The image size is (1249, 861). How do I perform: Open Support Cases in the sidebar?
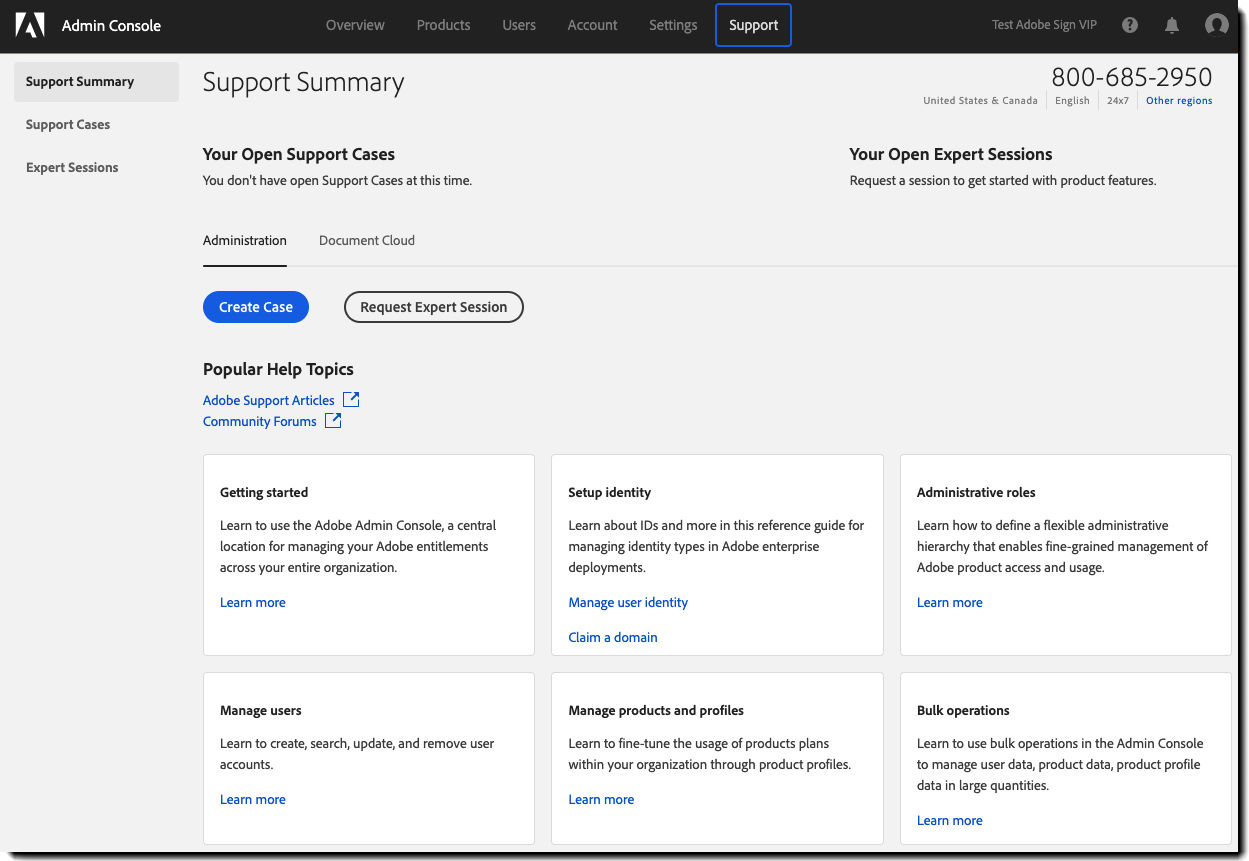tap(68, 125)
